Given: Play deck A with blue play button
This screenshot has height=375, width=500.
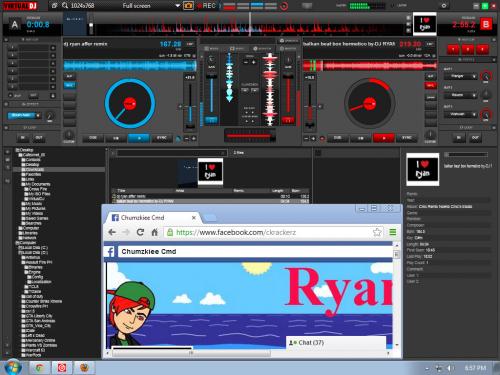Looking at the screenshot, I should [139, 138].
